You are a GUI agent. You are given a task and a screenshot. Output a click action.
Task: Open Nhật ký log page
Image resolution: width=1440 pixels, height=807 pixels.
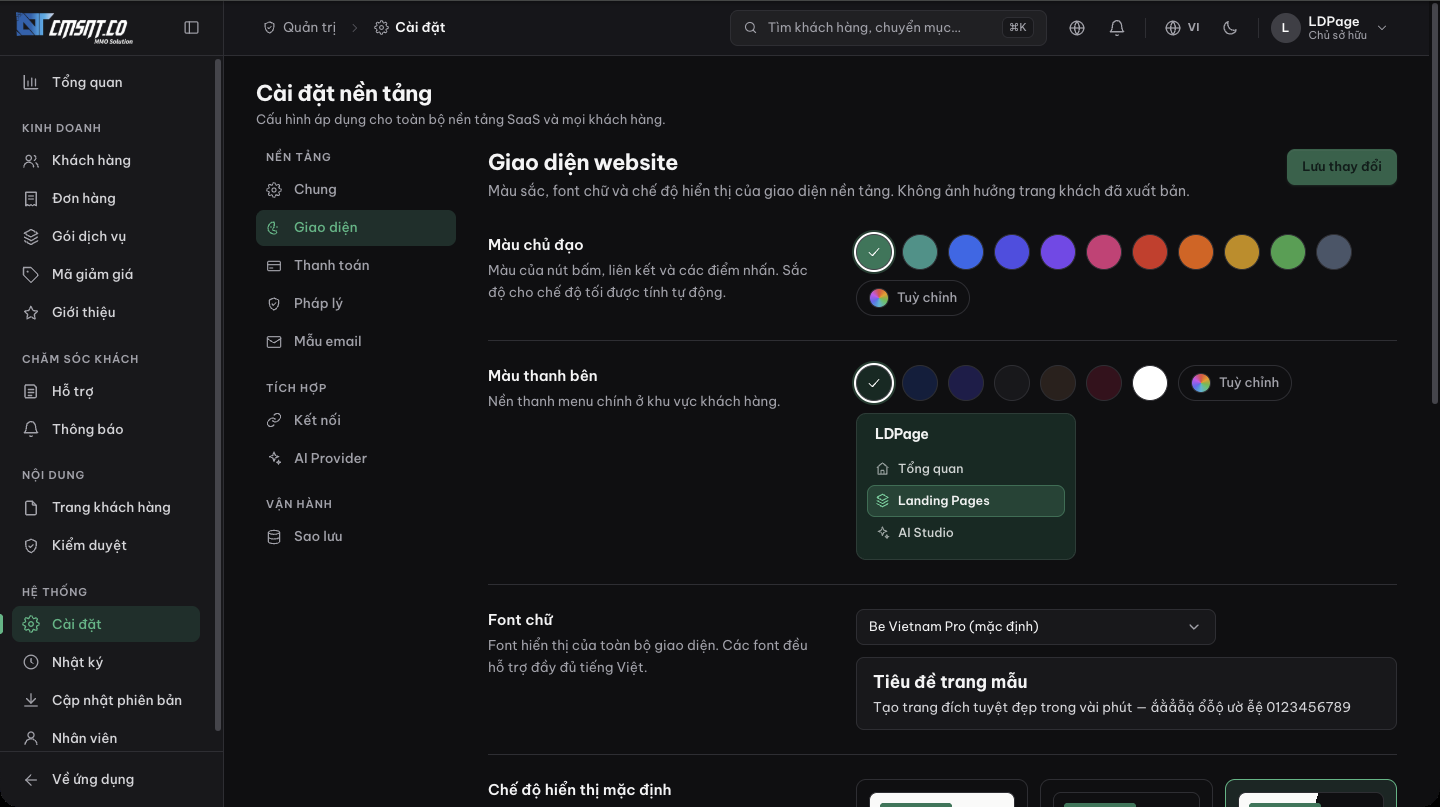(x=106, y=662)
